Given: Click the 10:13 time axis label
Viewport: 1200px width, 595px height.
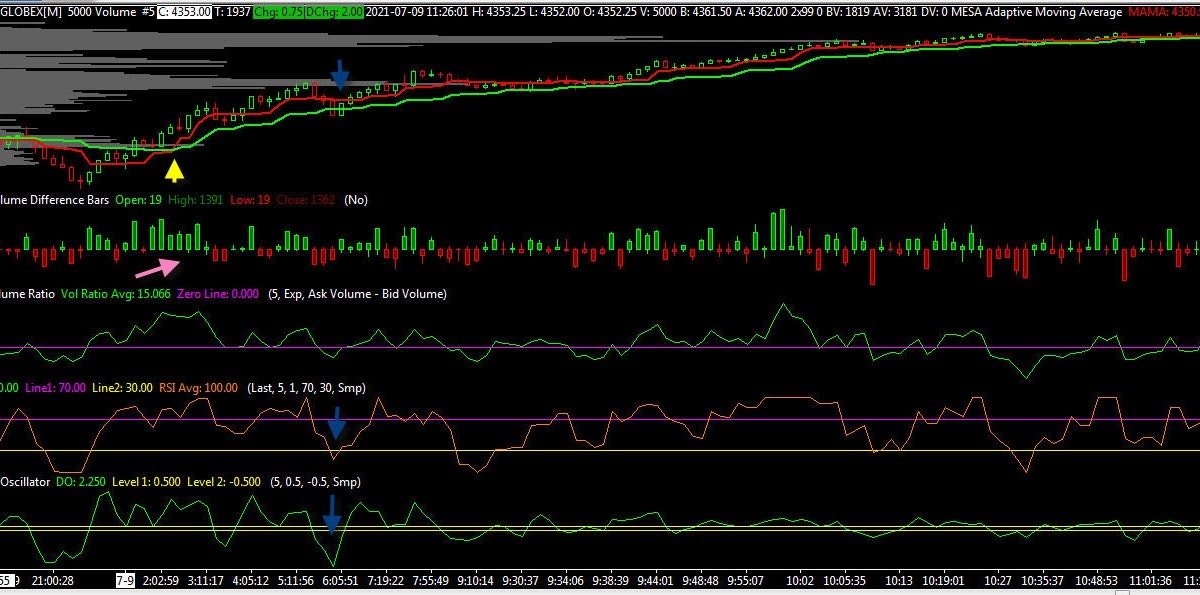Looking at the screenshot, I should click(901, 580).
